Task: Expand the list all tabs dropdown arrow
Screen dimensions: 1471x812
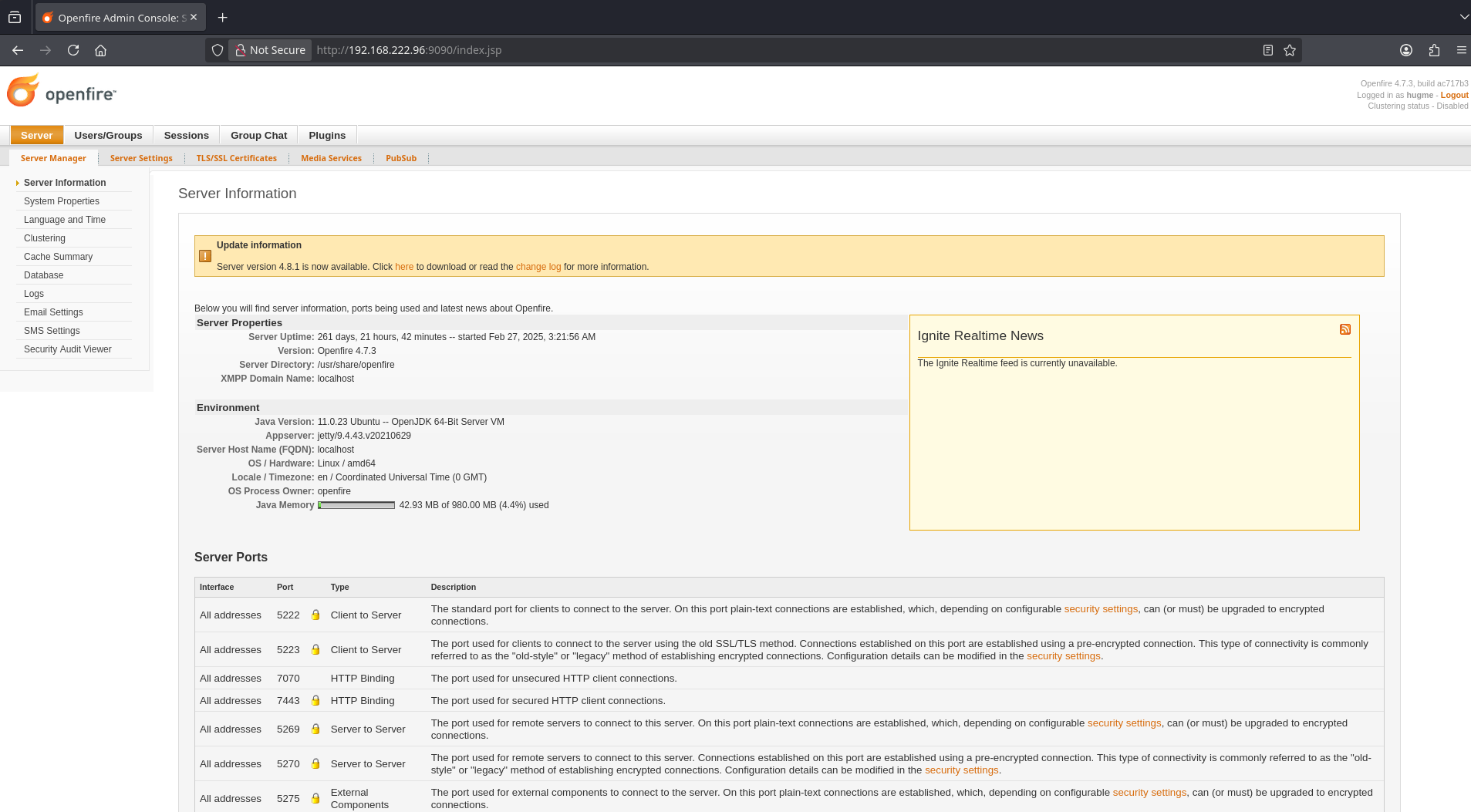Action: (1463, 17)
